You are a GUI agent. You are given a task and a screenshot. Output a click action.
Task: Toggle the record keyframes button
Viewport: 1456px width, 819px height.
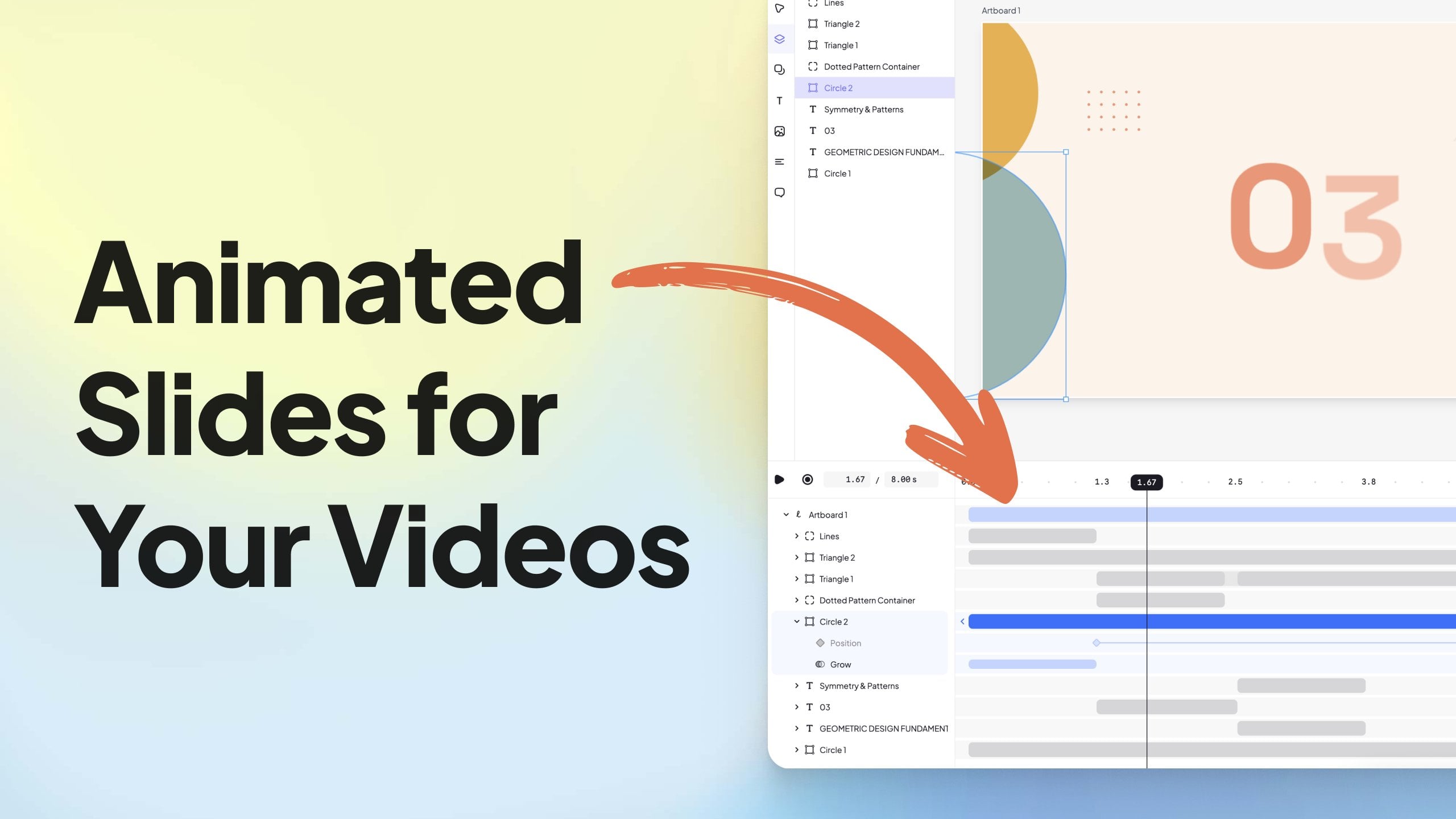point(808,479)
